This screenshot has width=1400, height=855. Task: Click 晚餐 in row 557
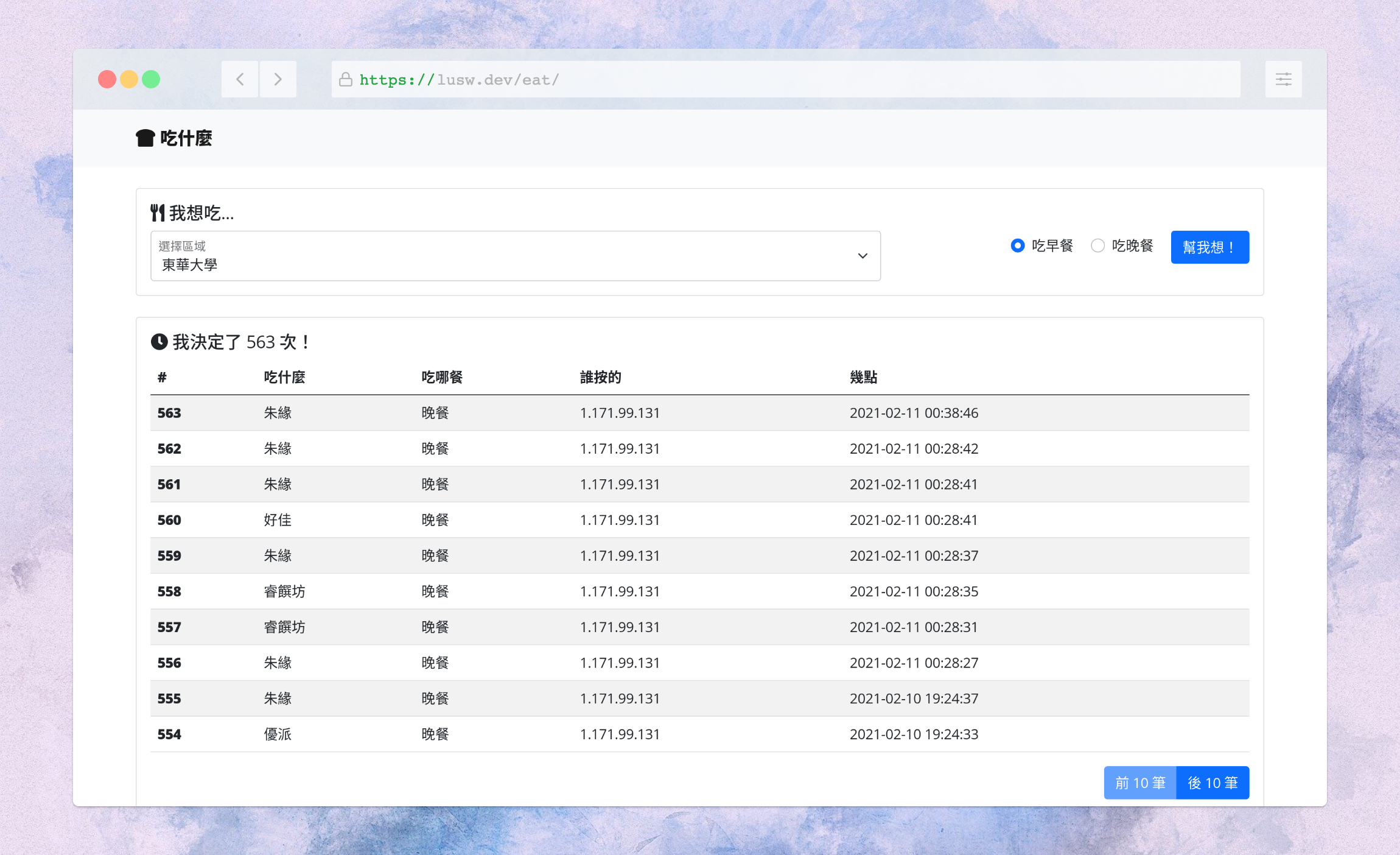point(435,627)
